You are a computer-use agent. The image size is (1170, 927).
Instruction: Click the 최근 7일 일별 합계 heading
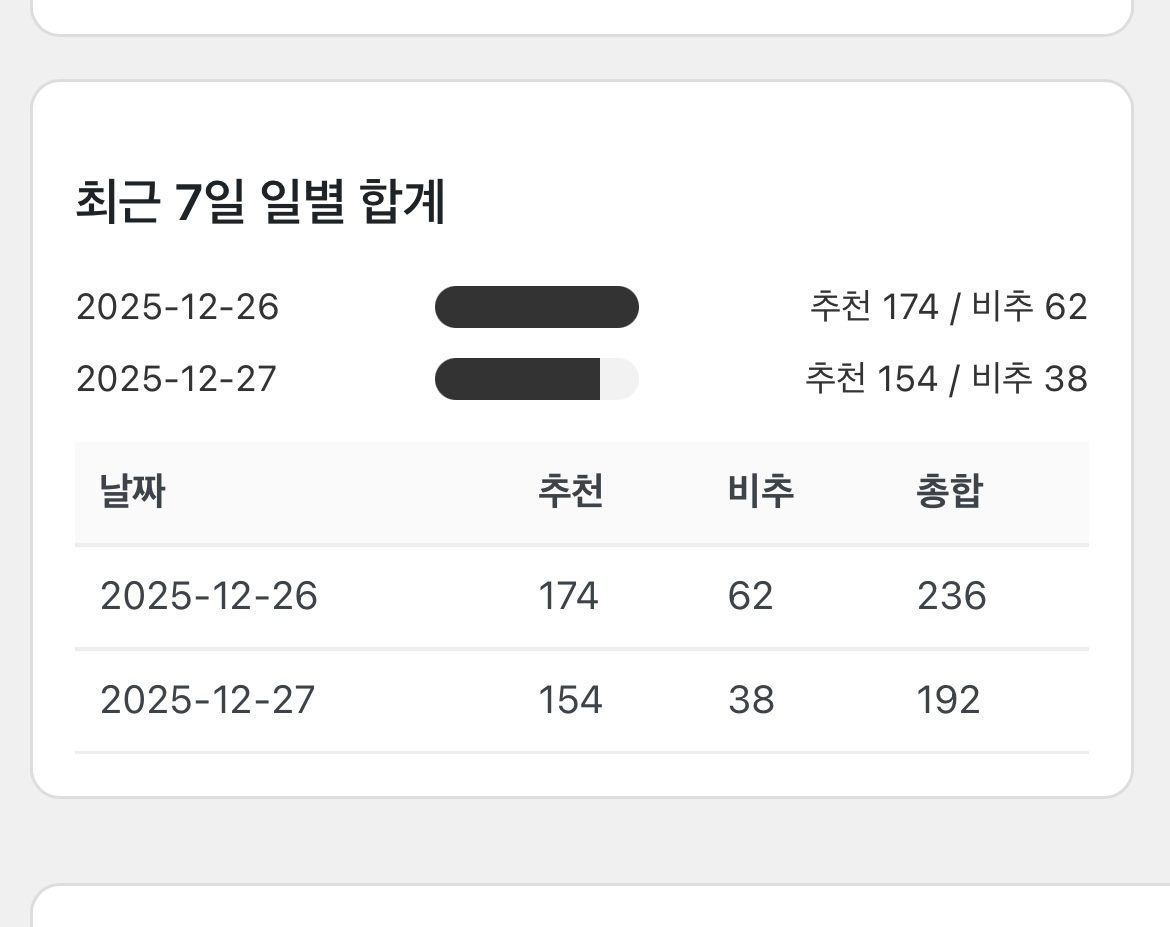coord(260,202)
